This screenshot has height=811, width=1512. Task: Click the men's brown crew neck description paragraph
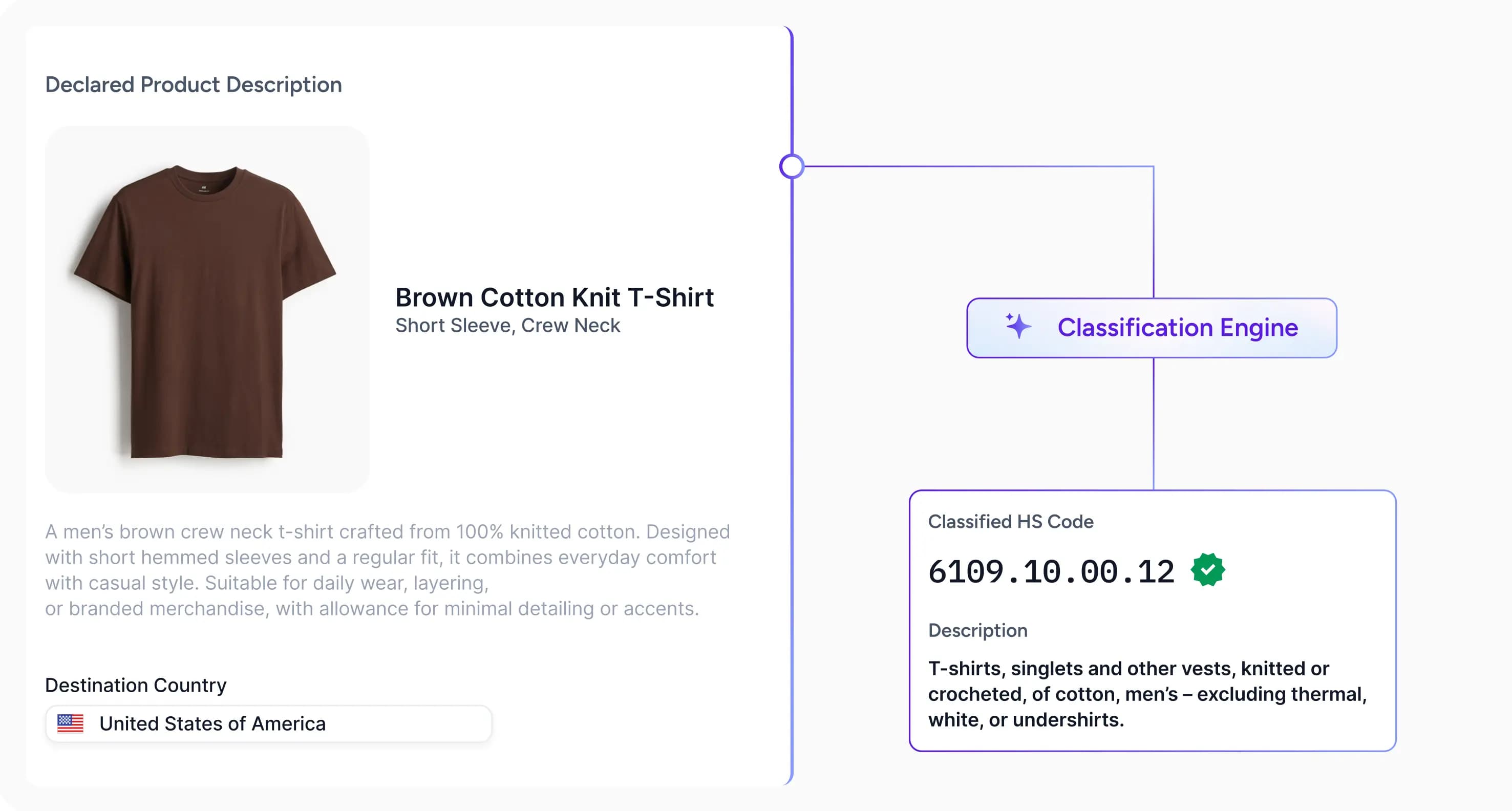pos(388,570)
